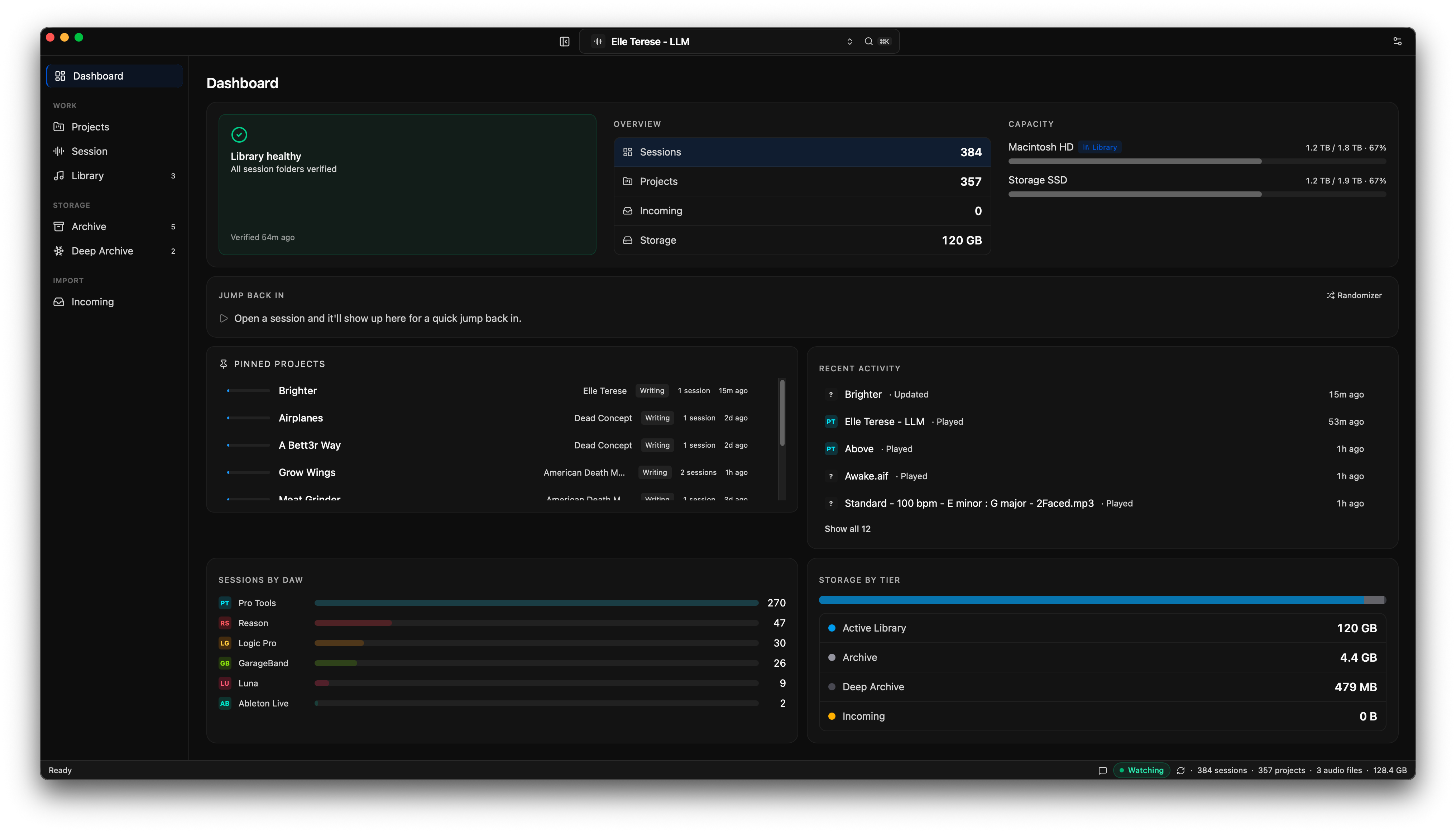Select the Incoming tier row showing 0 B
The width and height of the screenshot is (1456, 833).
click(x=1102, y=716)
